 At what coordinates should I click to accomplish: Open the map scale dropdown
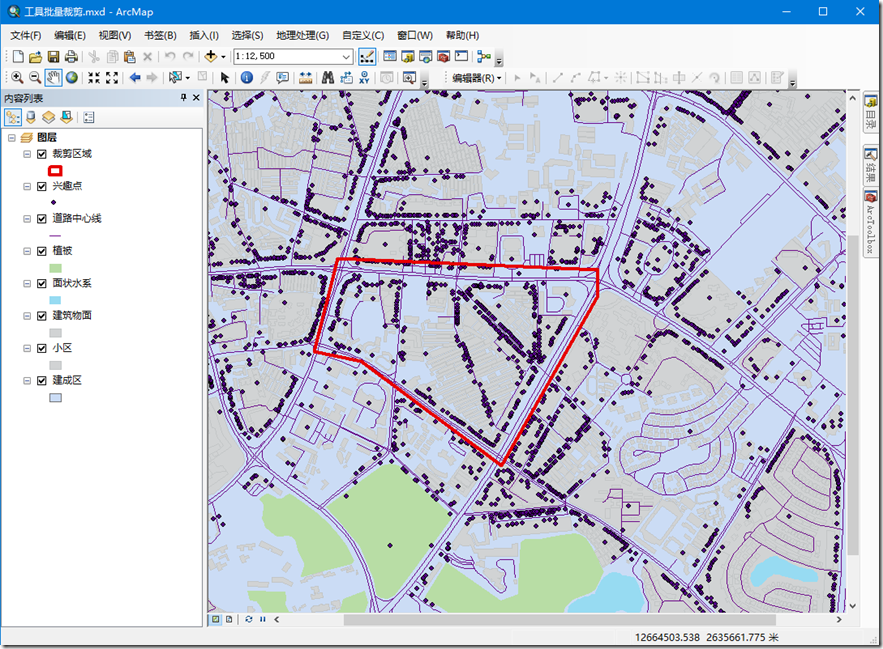[x=346, y=56]
